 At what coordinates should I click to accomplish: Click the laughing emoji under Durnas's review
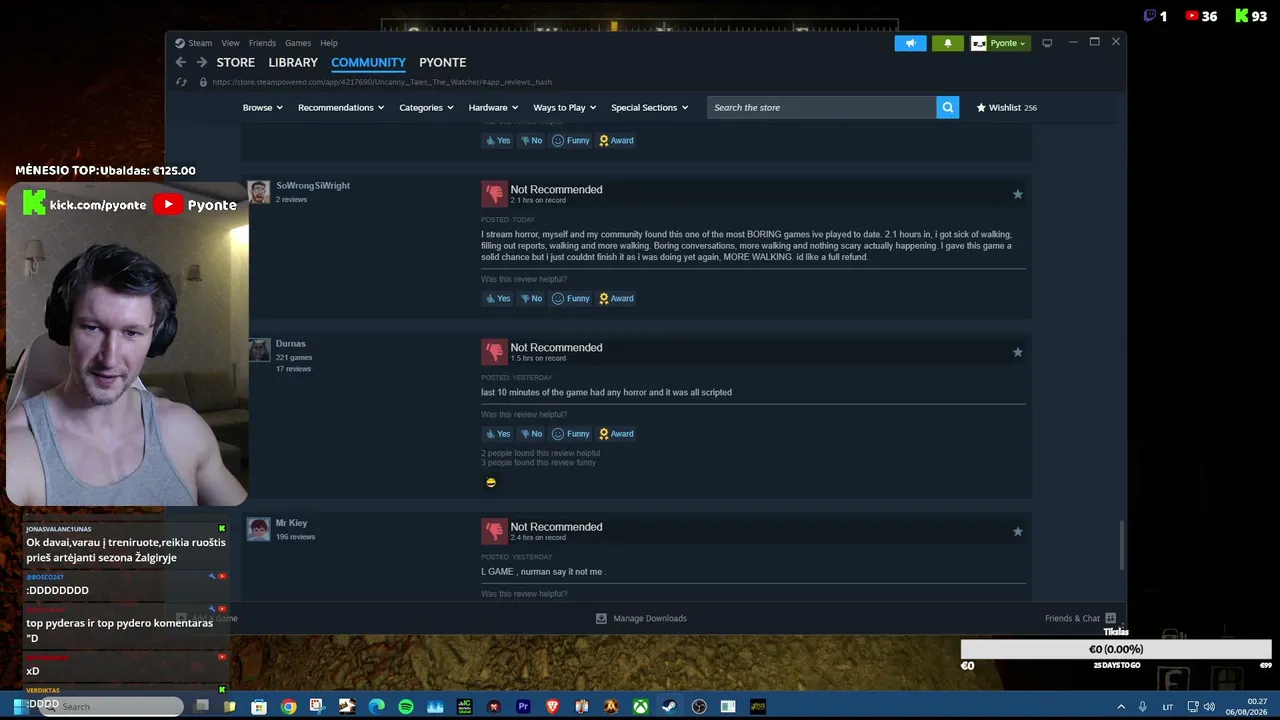click(x=491, y=482)
